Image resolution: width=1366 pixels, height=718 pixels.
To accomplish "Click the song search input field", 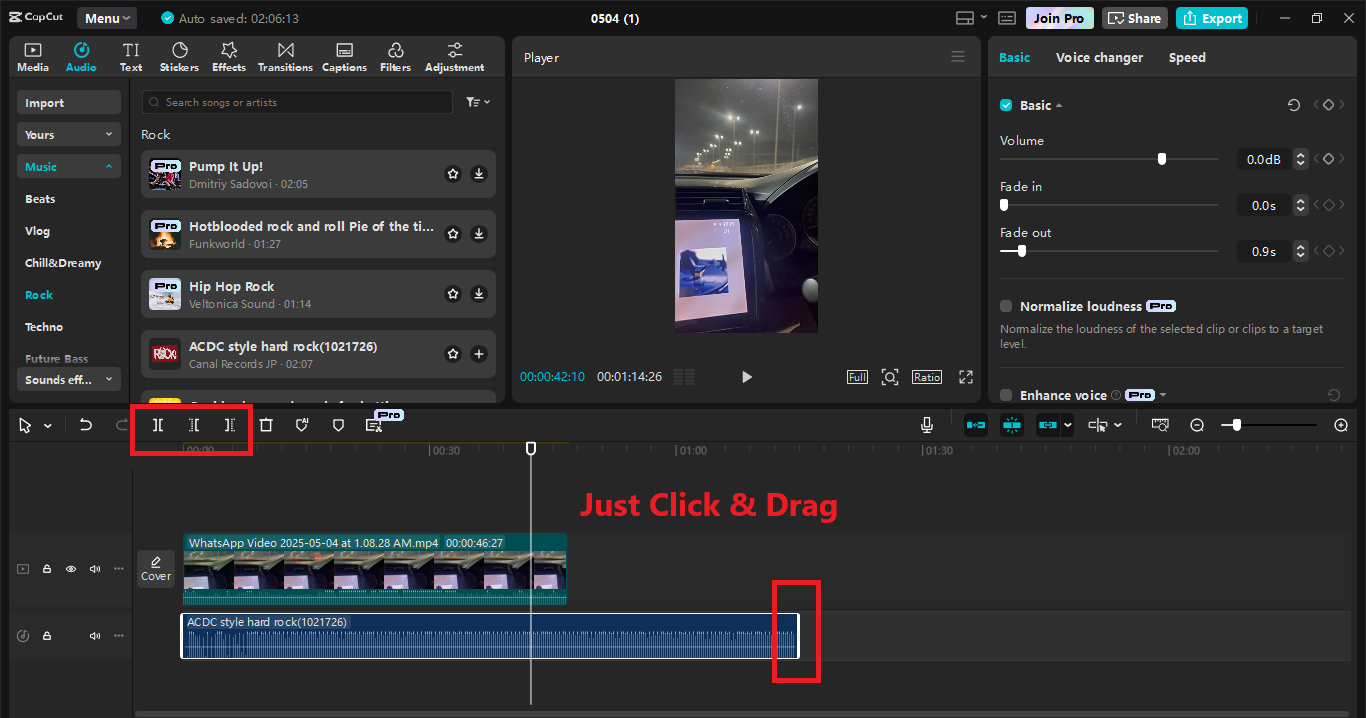I will (x=297, y=102).
